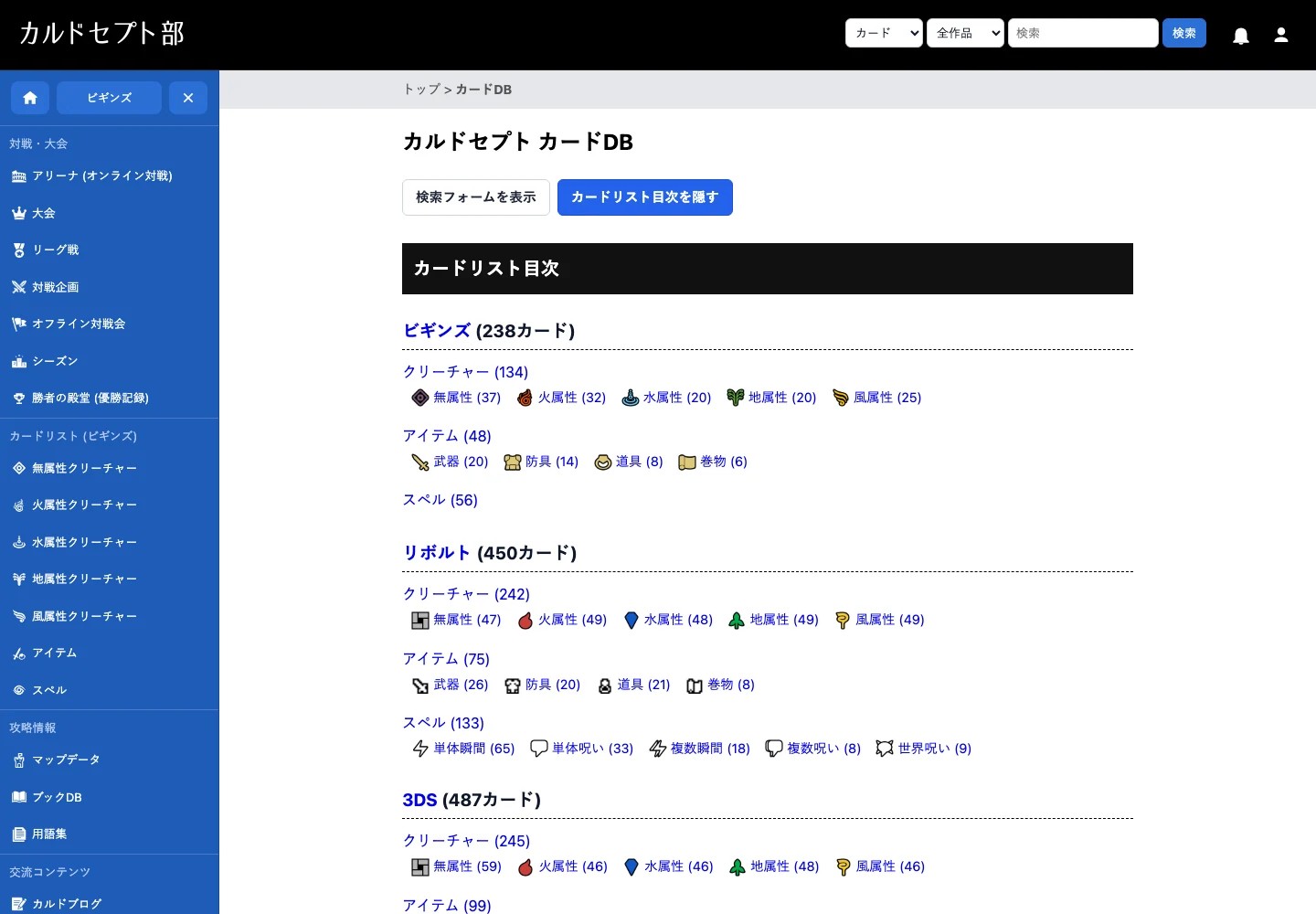Click the trophy icon beside 勝者の殿堂
Screen dimensions: 1316x914
coord(19,398)
